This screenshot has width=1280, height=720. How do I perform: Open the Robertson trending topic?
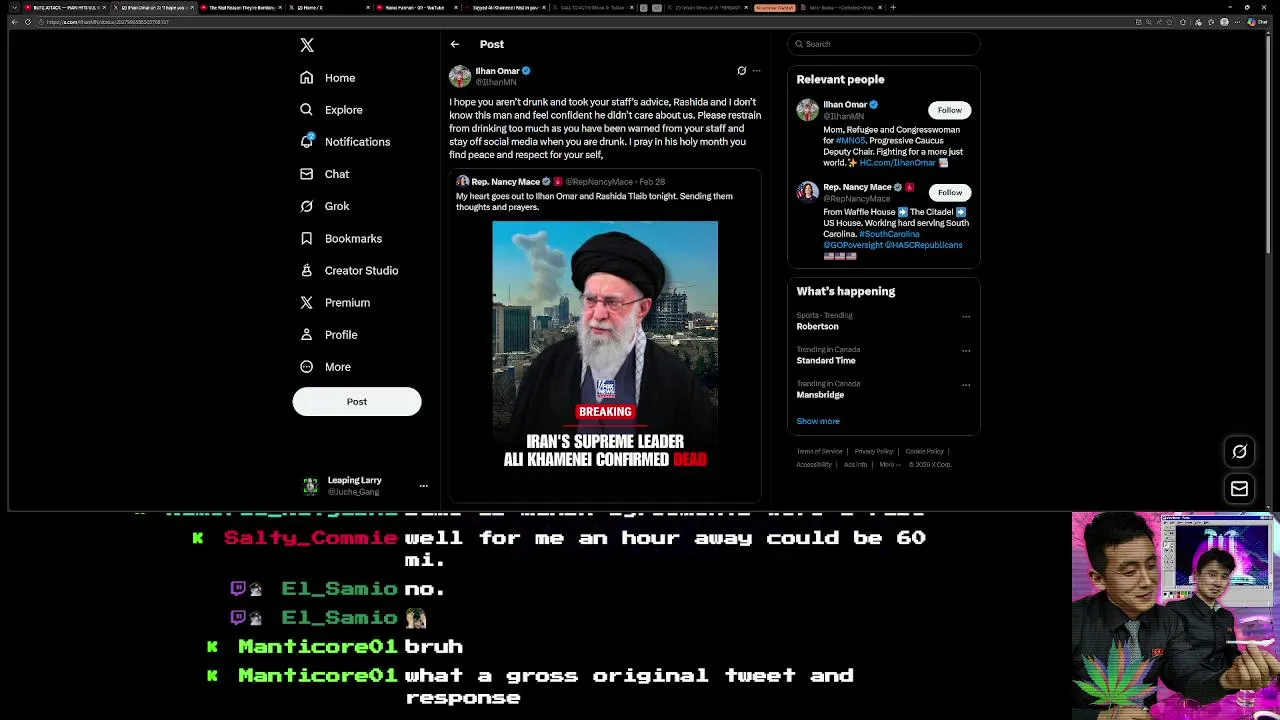pyautogui.click(x=817, y=327)
